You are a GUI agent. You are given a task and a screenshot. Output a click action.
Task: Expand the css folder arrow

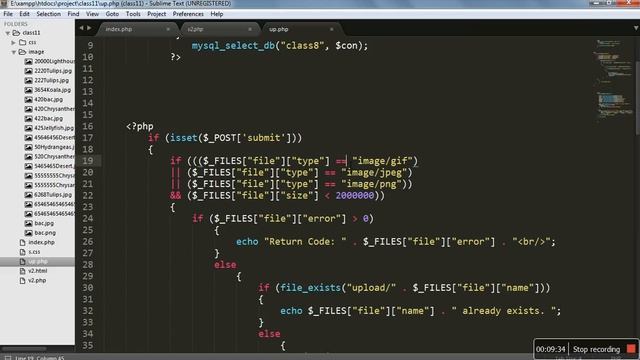click(x=13, y=42)
